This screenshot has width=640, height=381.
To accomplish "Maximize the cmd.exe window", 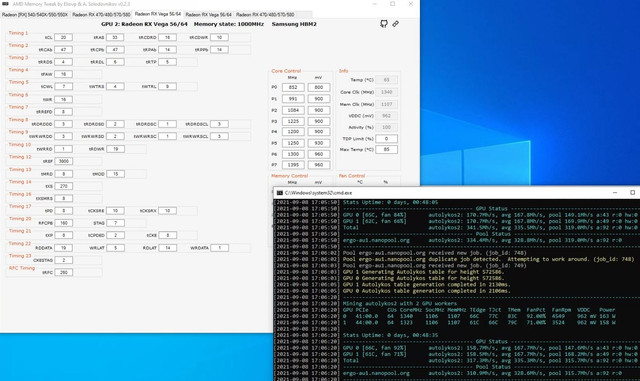I will pos(632,193).
